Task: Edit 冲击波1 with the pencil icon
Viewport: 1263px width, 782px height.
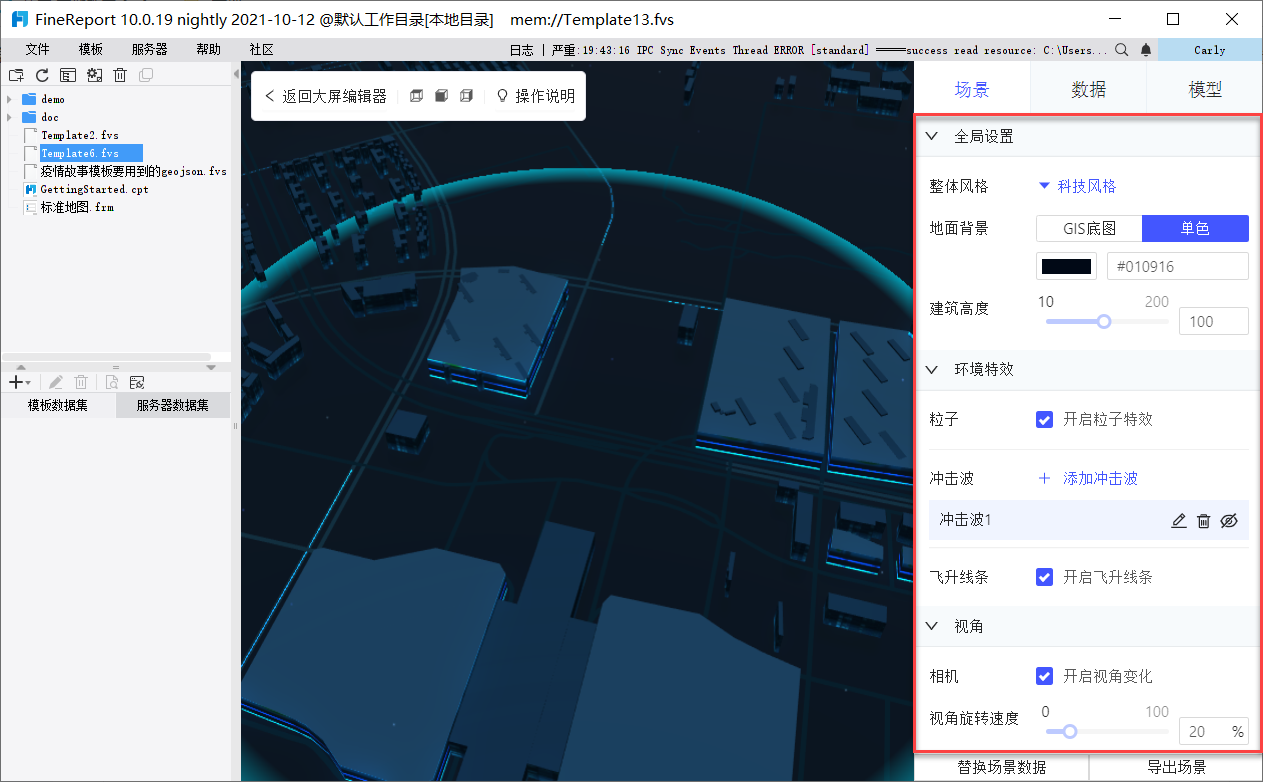Action: coord(1179,520)
